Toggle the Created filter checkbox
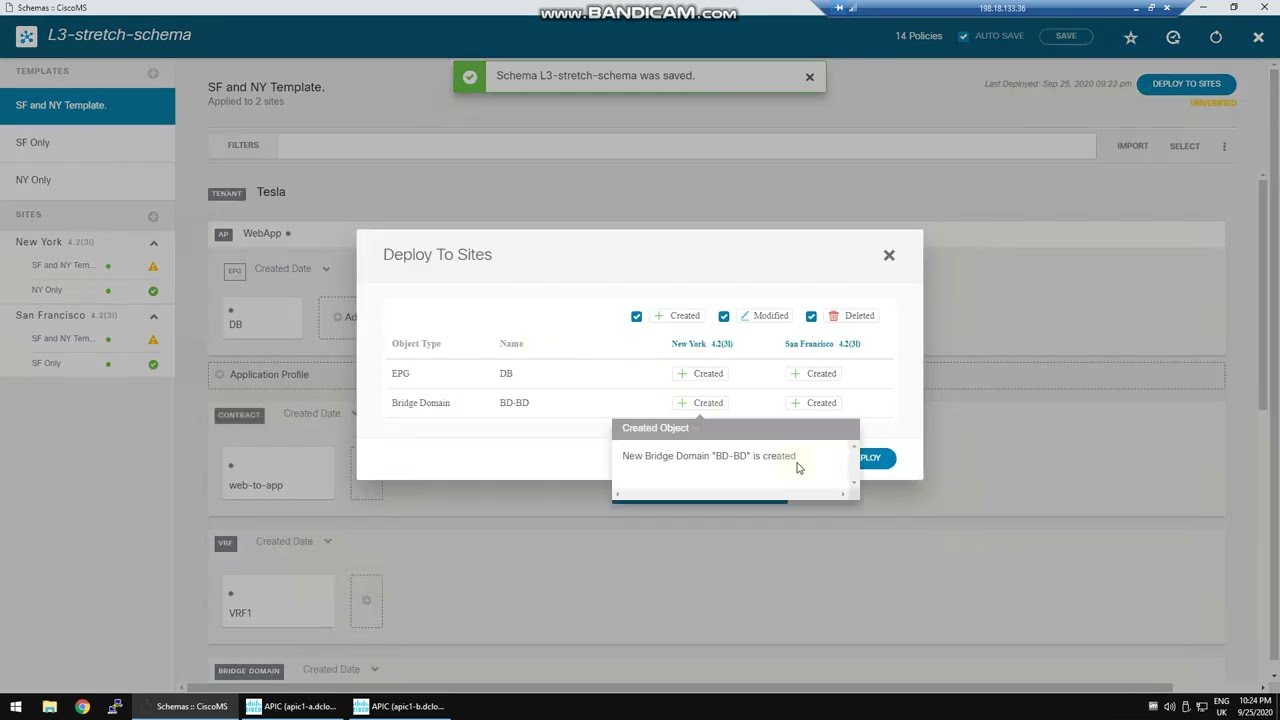Screen dimensions: 1280x720 pos(636,316)
